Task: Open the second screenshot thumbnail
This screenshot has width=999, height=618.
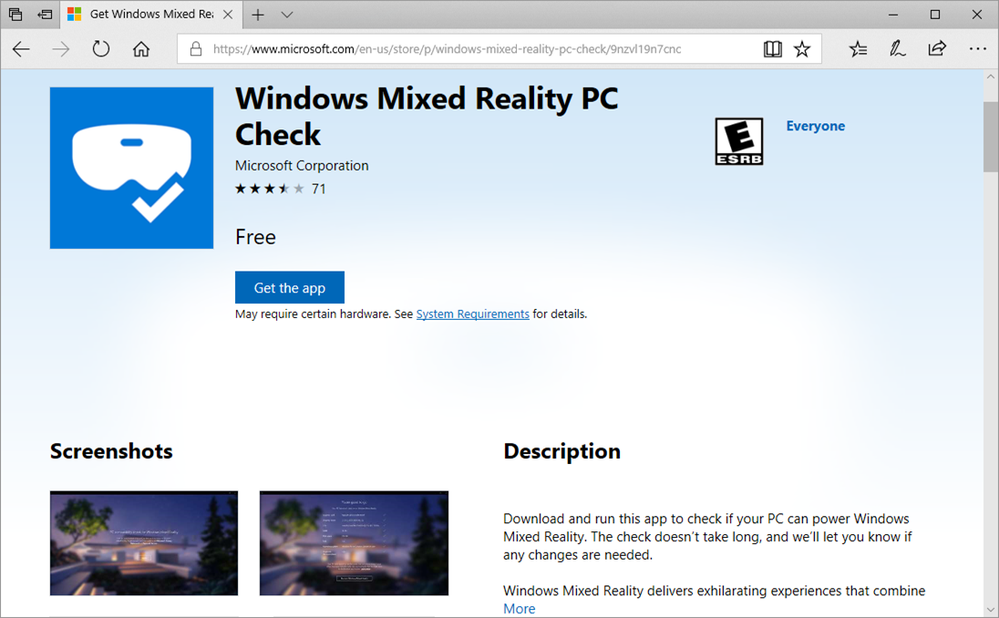Action: click(x=354, y=543)
